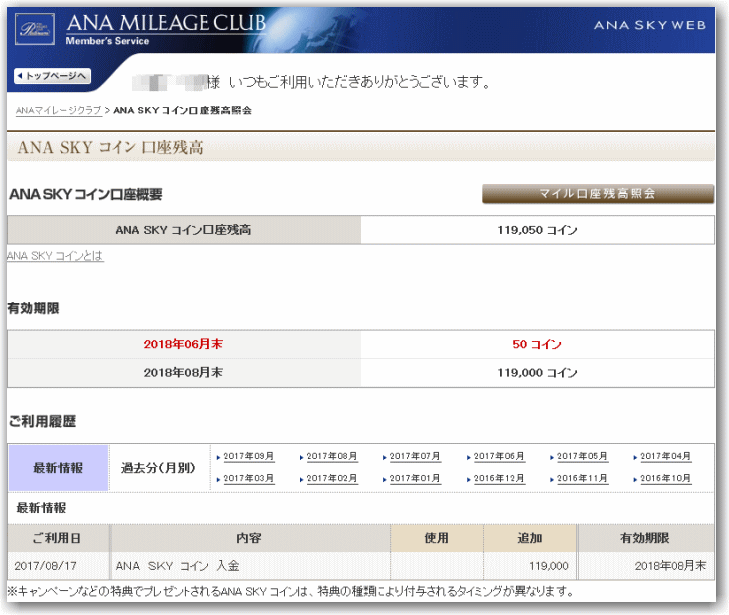Click the ご利用日 column header
Image resolution: width=729 pixels, height=615 pixels.
57,538
